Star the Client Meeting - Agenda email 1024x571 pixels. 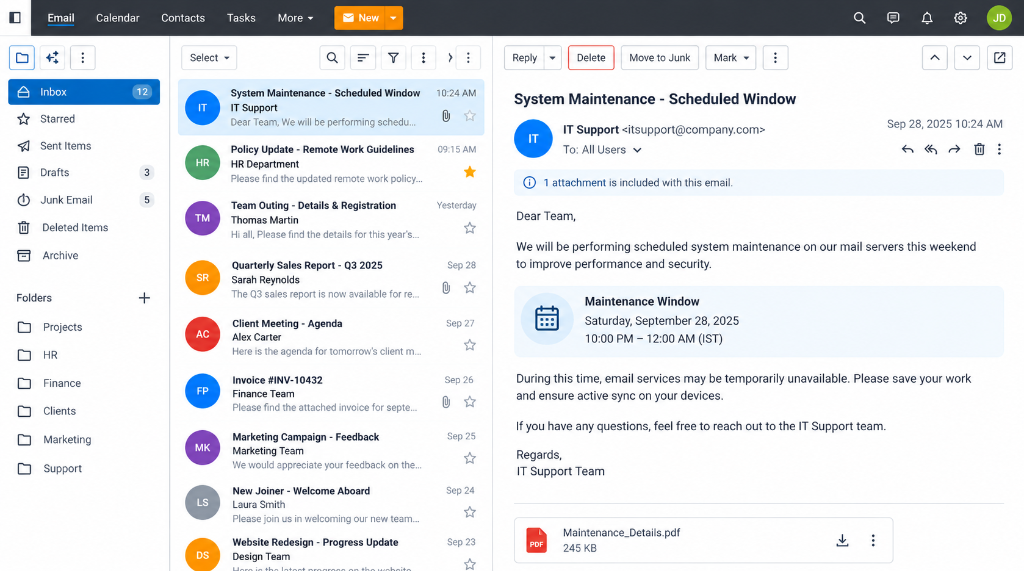coord(470,345)
